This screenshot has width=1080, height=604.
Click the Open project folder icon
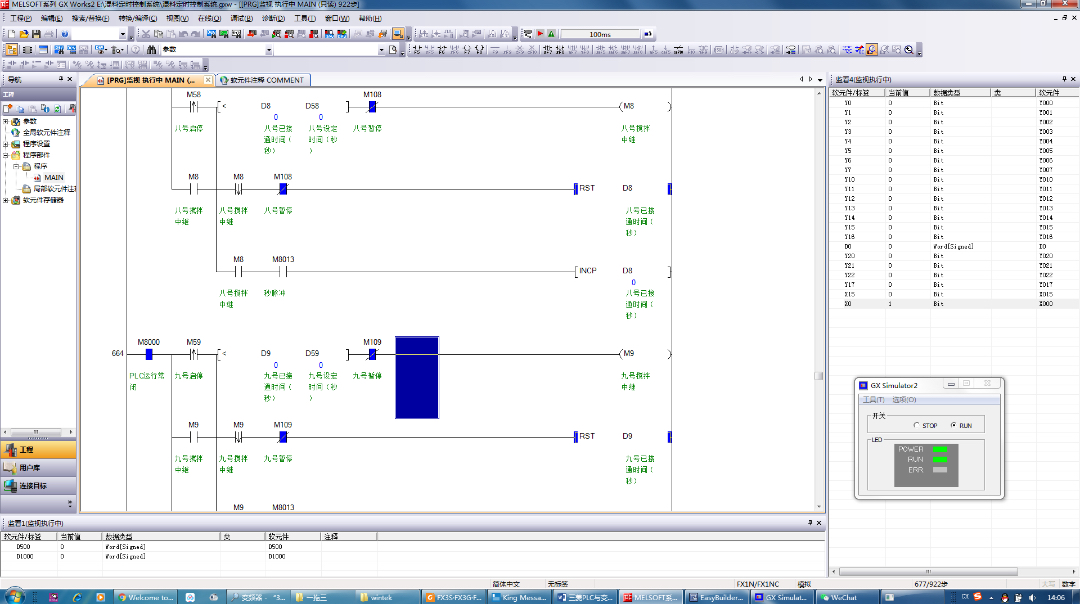(x=24, y=34)
